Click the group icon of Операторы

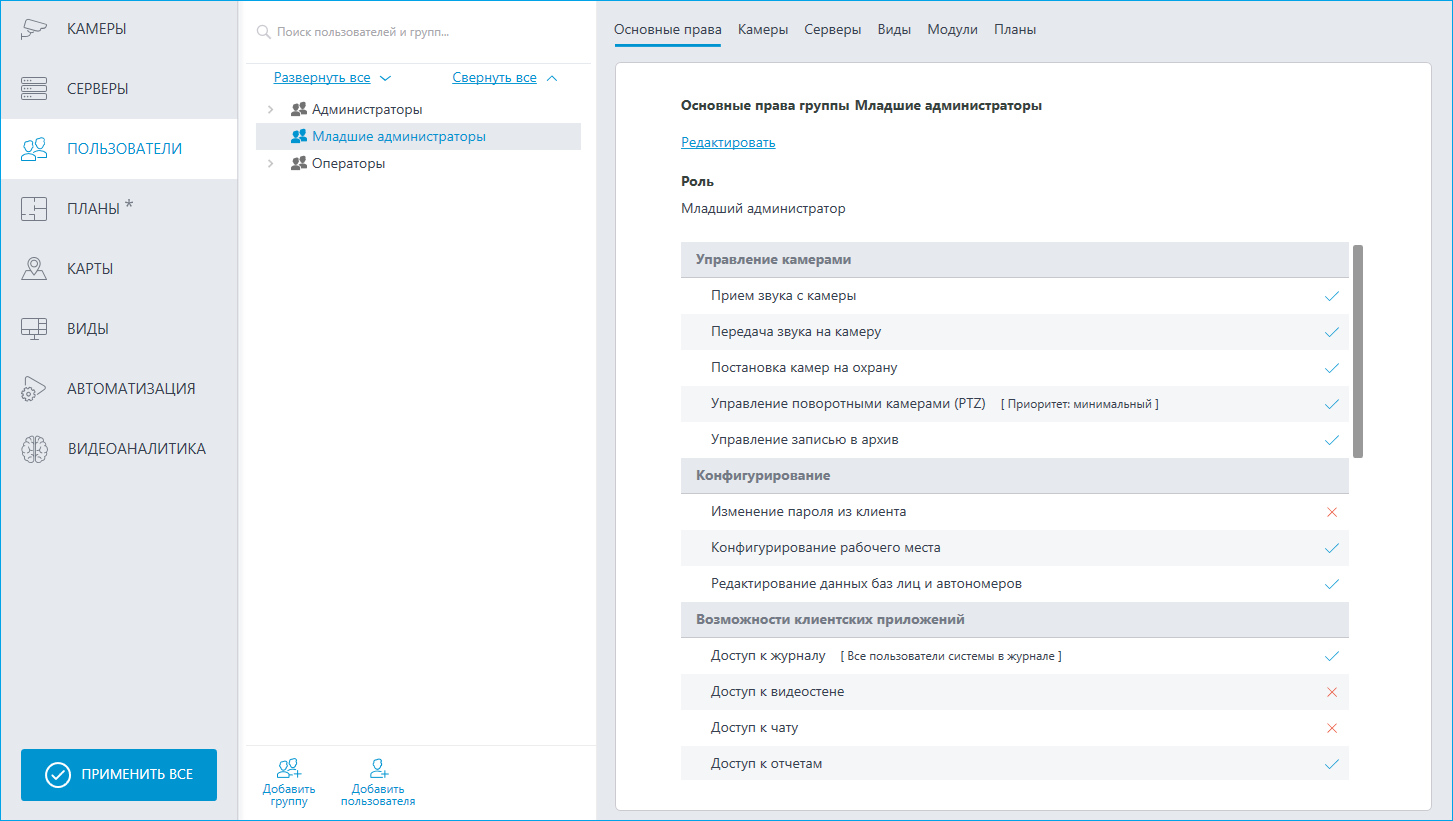click(298, 163)
